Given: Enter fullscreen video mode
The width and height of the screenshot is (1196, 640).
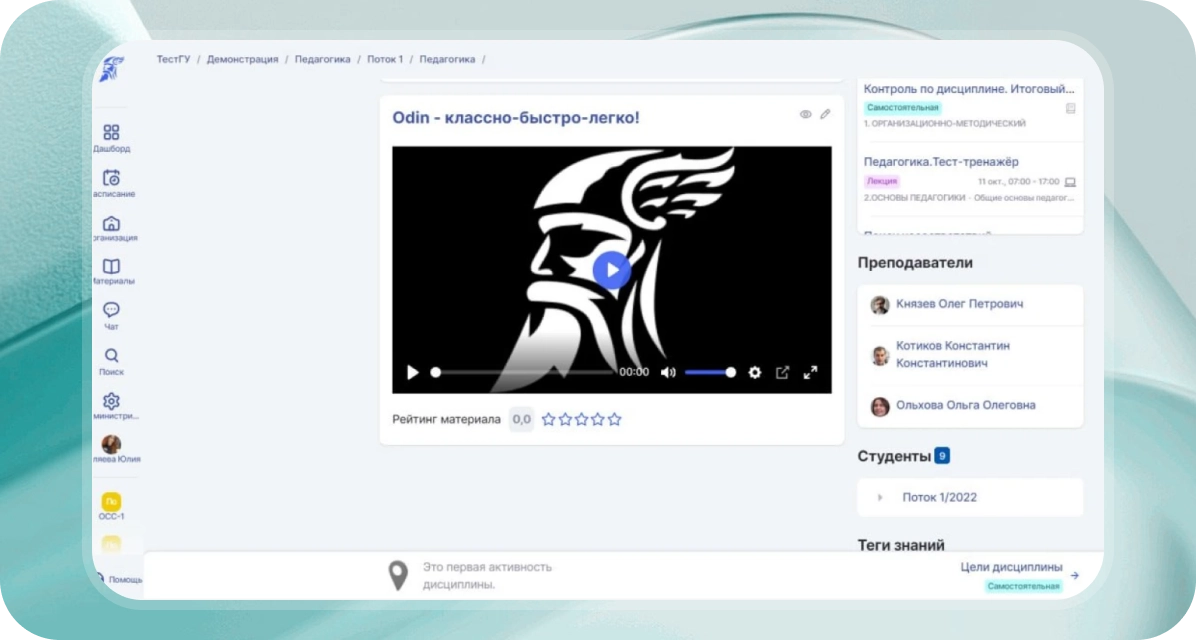Looking at the screenshot, I should 811,372.
